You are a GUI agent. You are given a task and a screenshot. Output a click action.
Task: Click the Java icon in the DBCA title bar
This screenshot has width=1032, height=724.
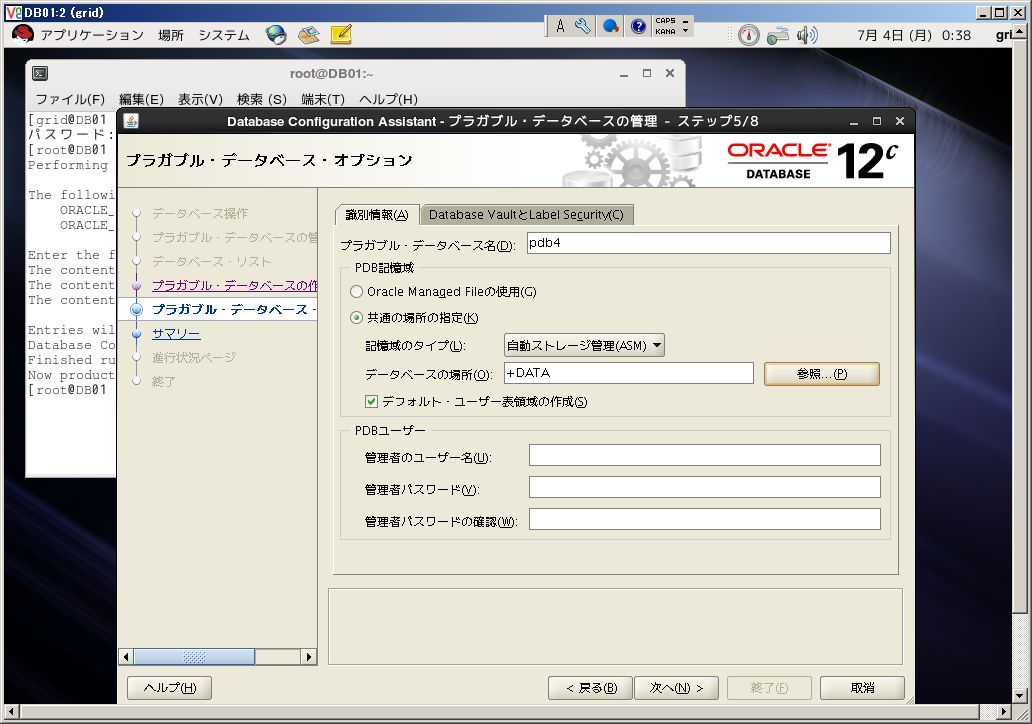point(131,121)
